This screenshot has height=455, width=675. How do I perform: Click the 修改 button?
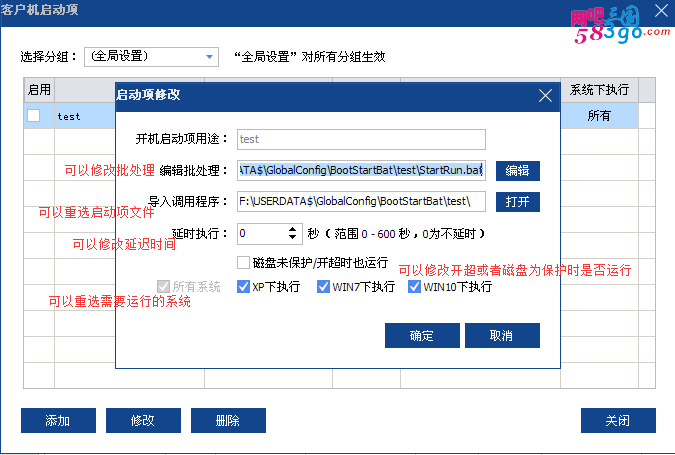coord(143,421)
